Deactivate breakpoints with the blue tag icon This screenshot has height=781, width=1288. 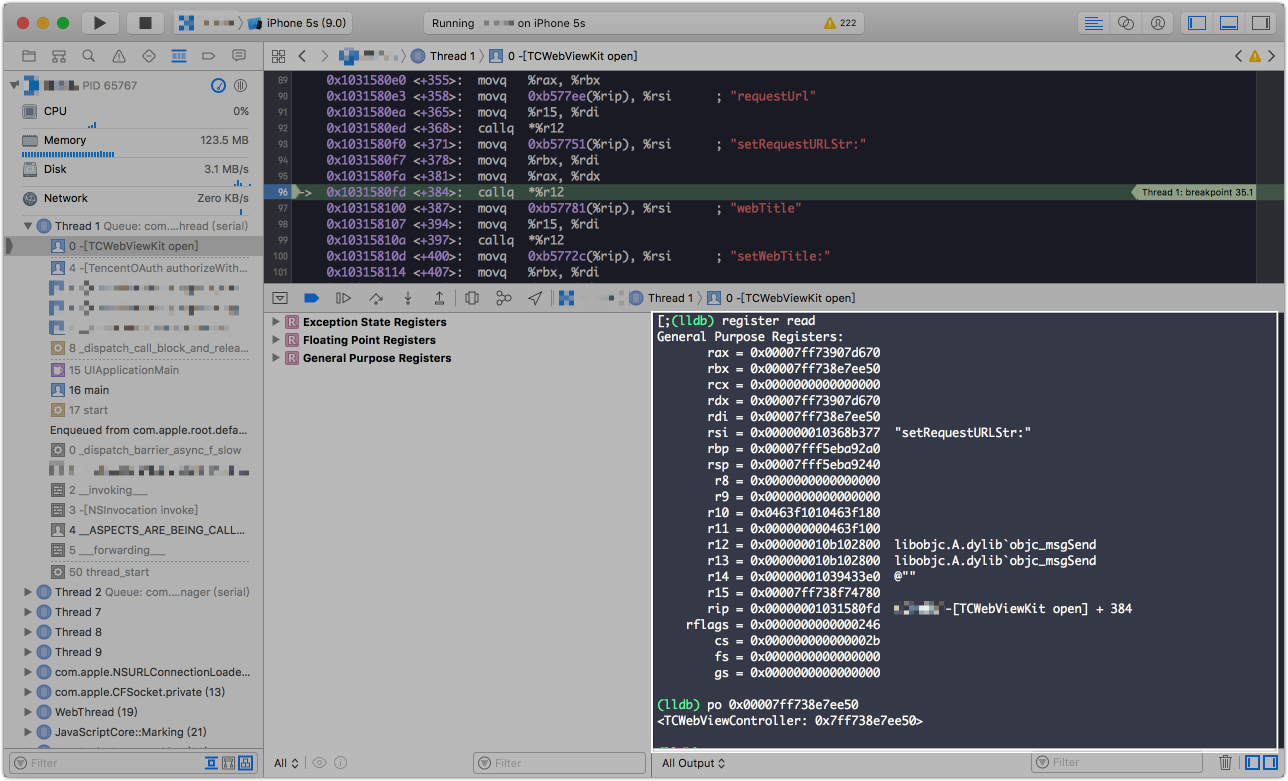point(311,298)
